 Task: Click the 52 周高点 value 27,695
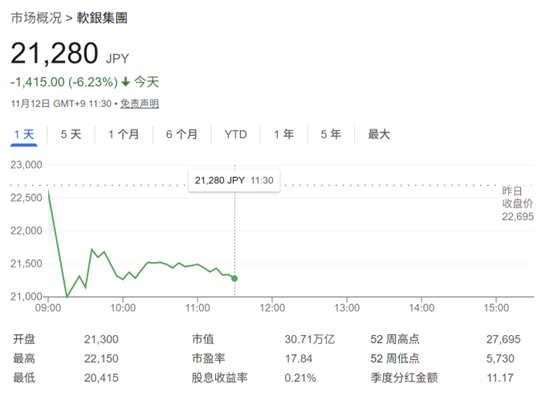click(x=503, y=339)
